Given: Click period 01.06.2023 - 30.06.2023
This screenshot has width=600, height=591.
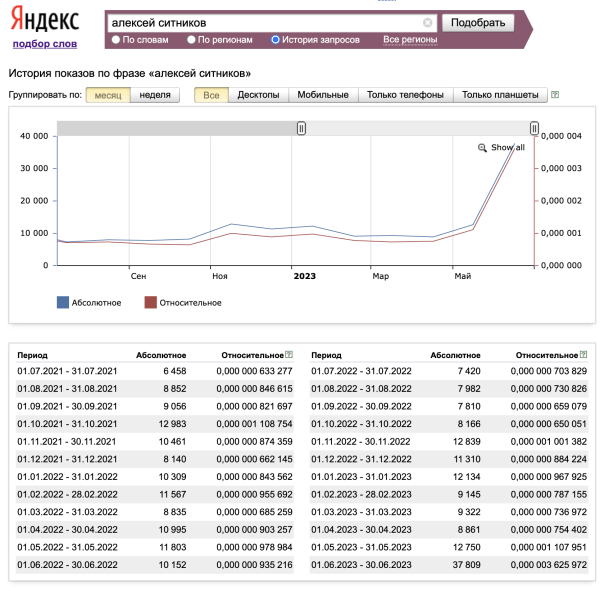Looking at the screenshot, I should (361, 565).
